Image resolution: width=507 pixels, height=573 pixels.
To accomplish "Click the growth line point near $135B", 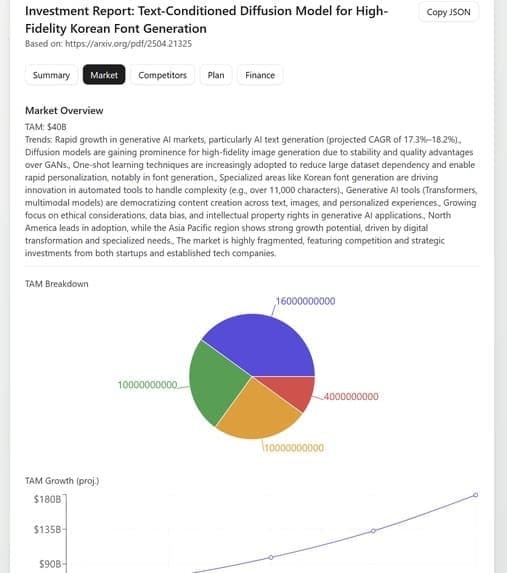I will click(x=373, y=531).
